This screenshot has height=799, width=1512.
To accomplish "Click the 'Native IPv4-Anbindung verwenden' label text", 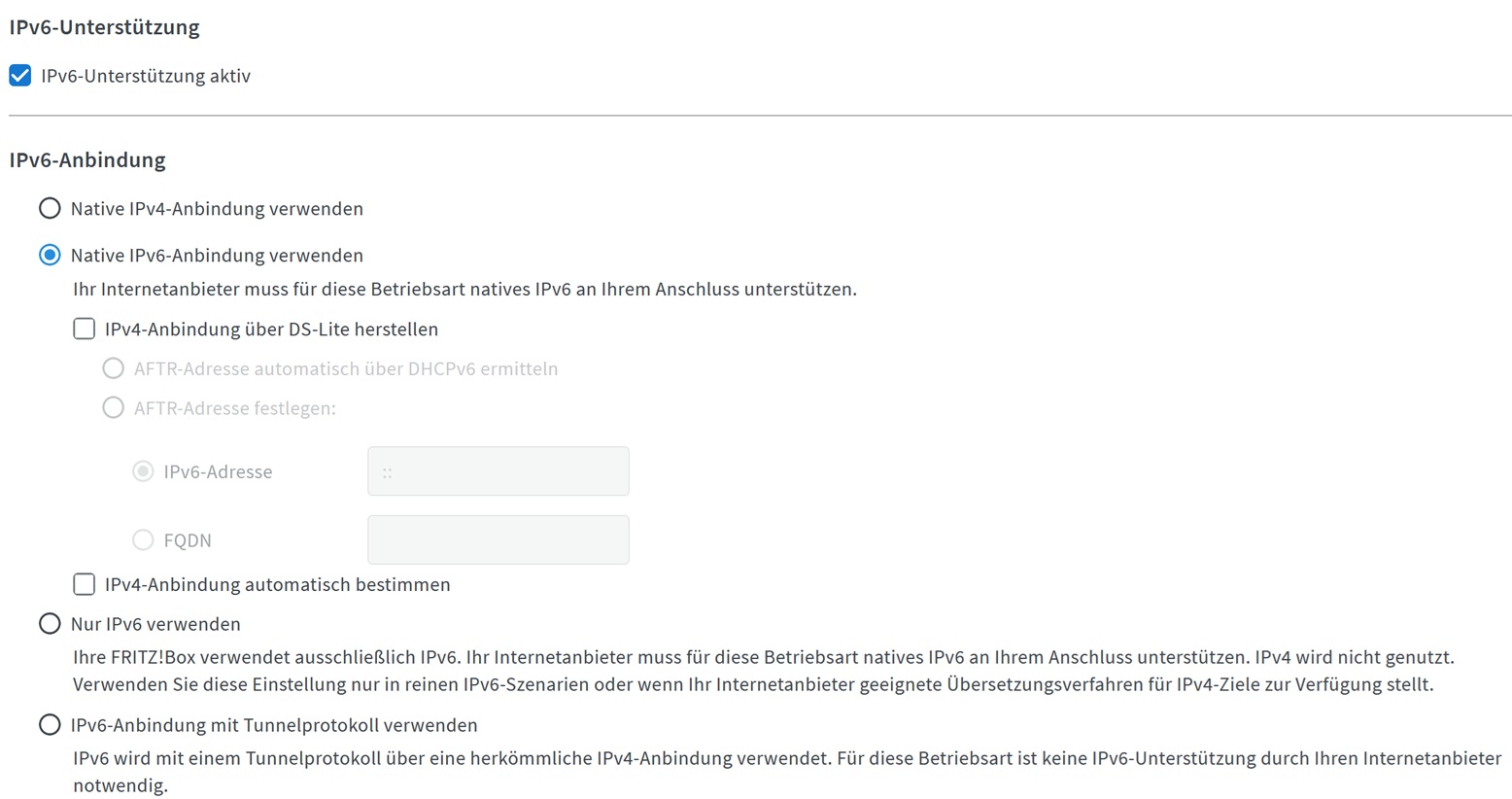I will [217, 209].
